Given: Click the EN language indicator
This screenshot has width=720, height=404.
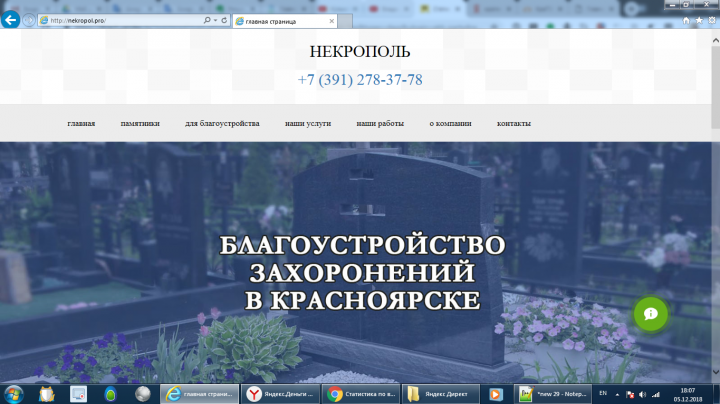Looking at the screenshot, I should click(603, 393).
